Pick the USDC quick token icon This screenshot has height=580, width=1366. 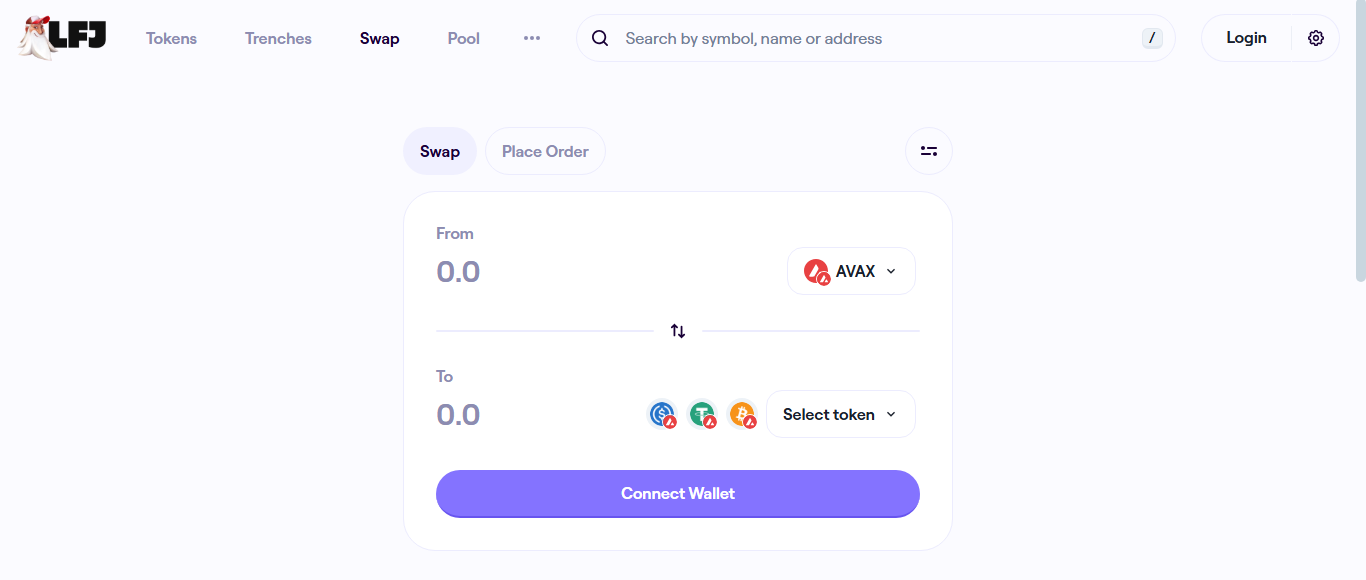click(x=662, y=414)
